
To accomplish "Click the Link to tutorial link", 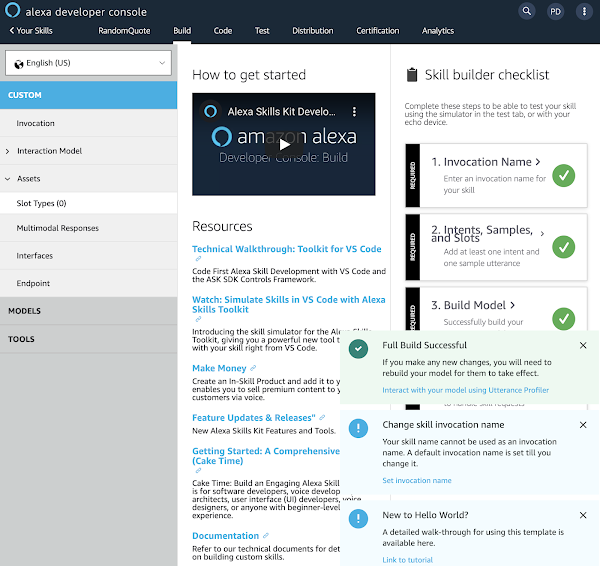I will (408, 560).
